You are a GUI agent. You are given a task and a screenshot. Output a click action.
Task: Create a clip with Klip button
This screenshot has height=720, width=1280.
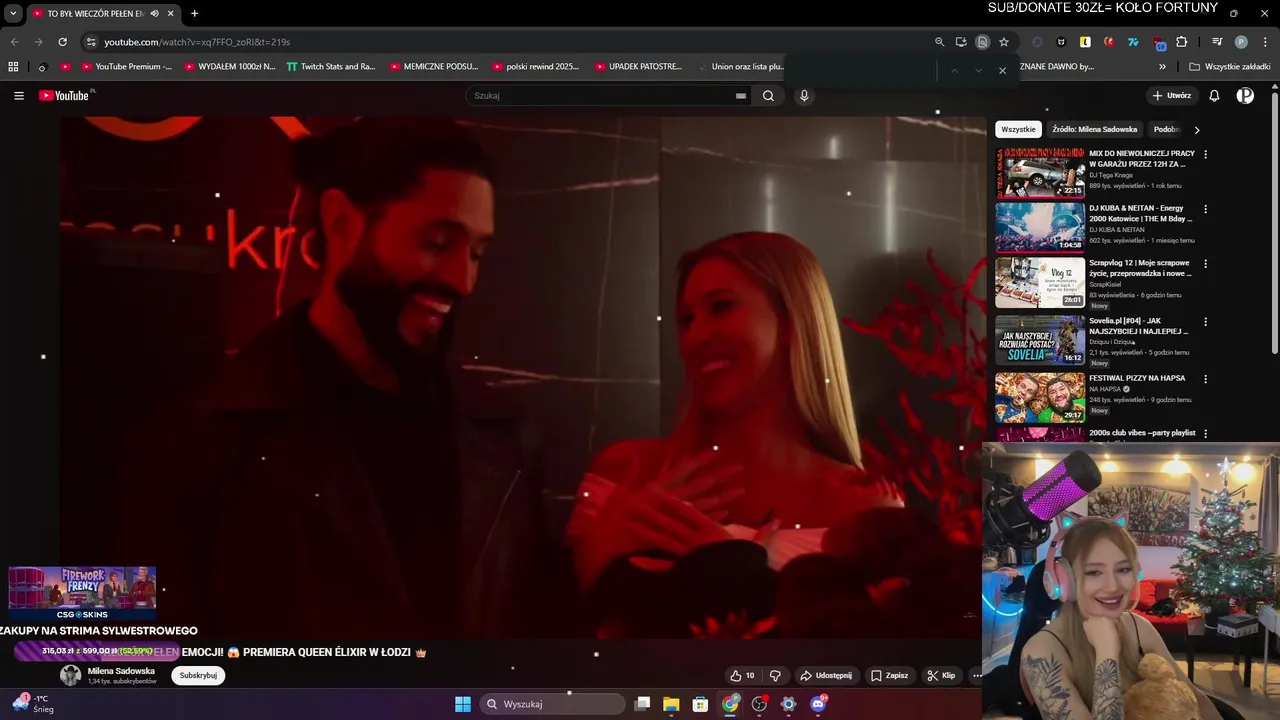941,676
